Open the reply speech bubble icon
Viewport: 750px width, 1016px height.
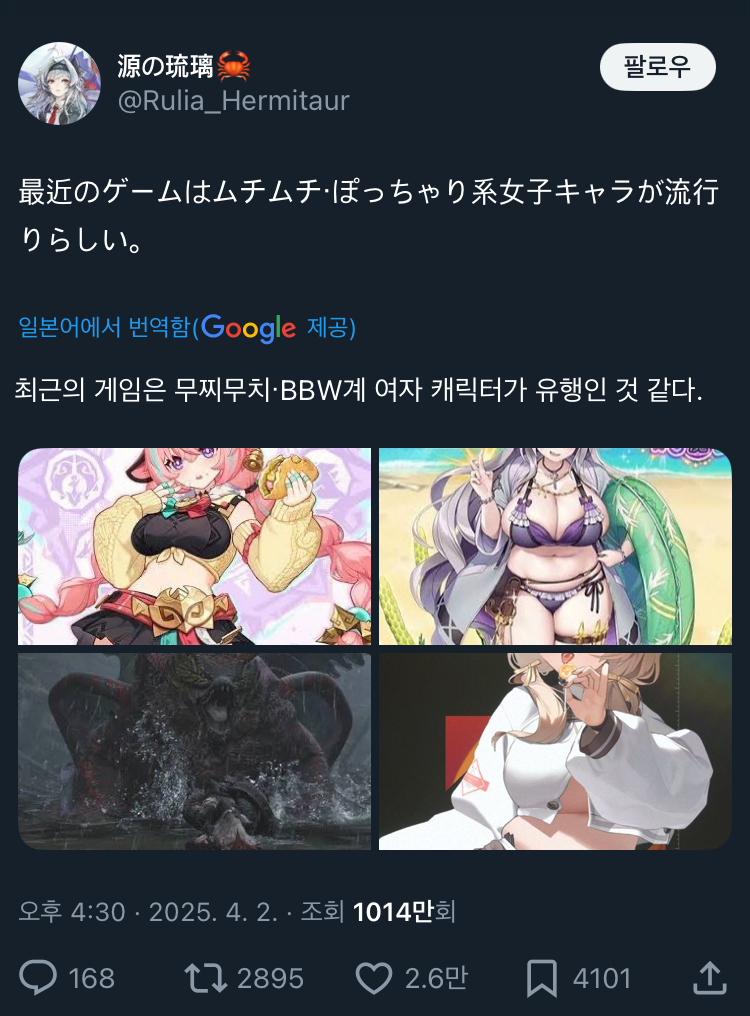pyautogui.click(x=38, y=977)
